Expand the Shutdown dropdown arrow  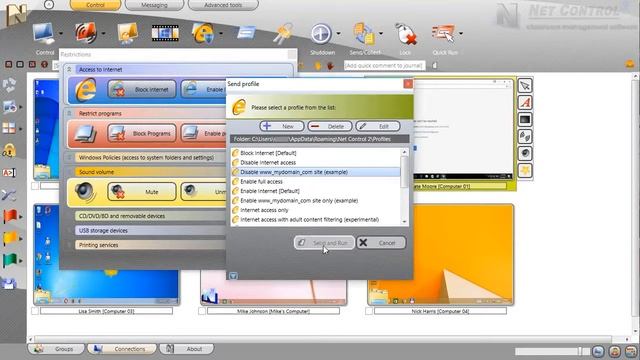pos(339,33)
